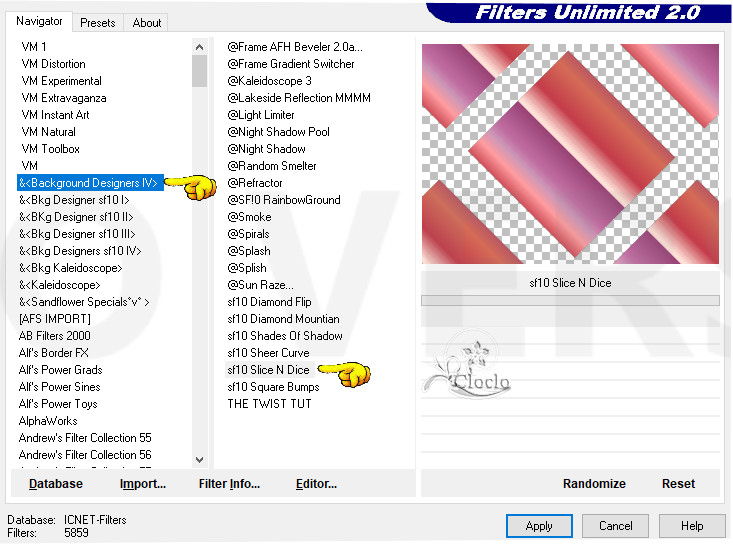Open the Database menu button
Image resolution: width=733 pixels, height=544 pixels.
click(x=56, y=484)
